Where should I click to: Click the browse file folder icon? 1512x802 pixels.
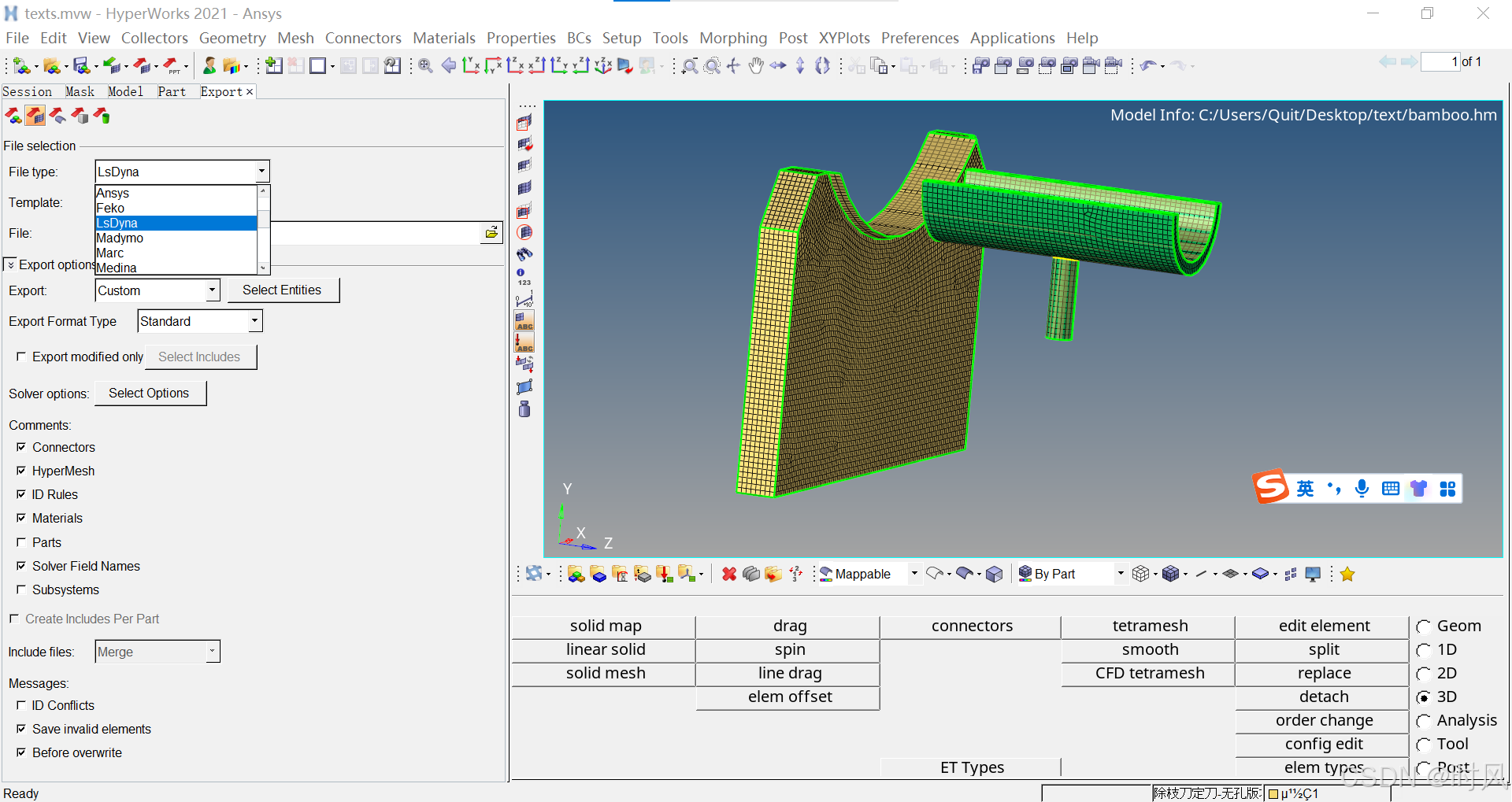[491, 232]
